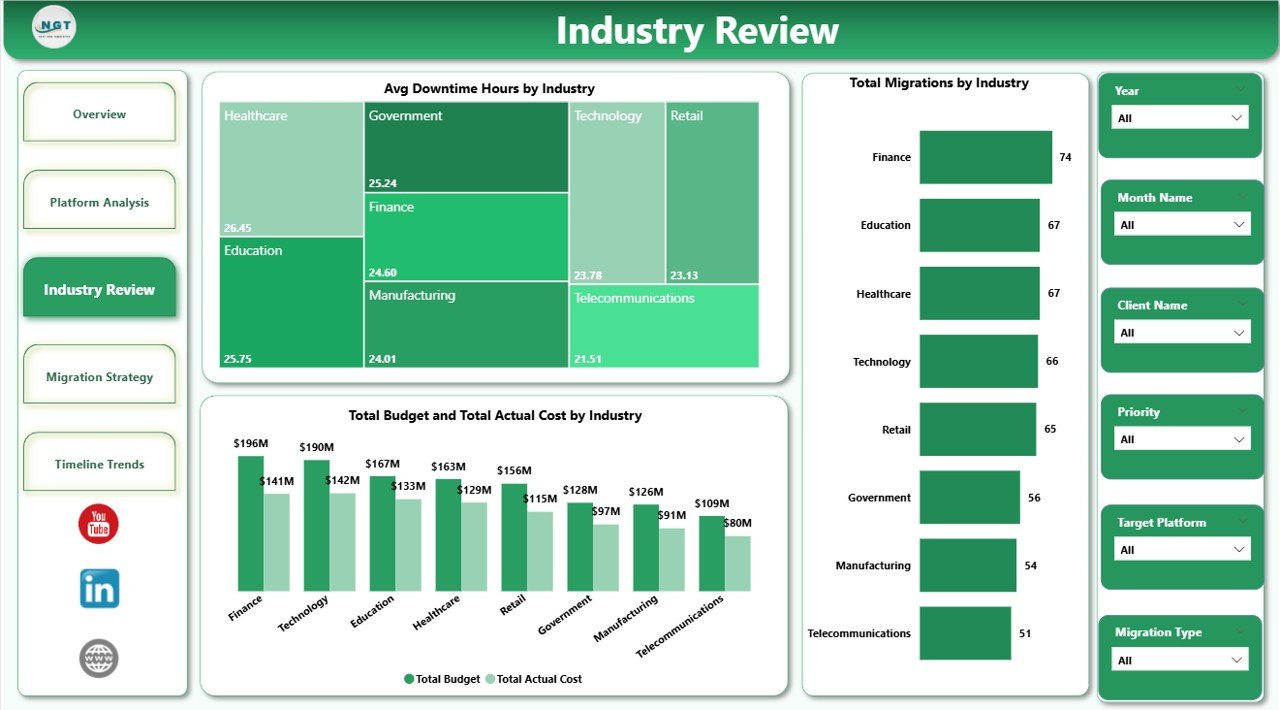Click the Finance bar in Total Migrations chart
This screenshot has height=710, width=1280.
(985, 157)
